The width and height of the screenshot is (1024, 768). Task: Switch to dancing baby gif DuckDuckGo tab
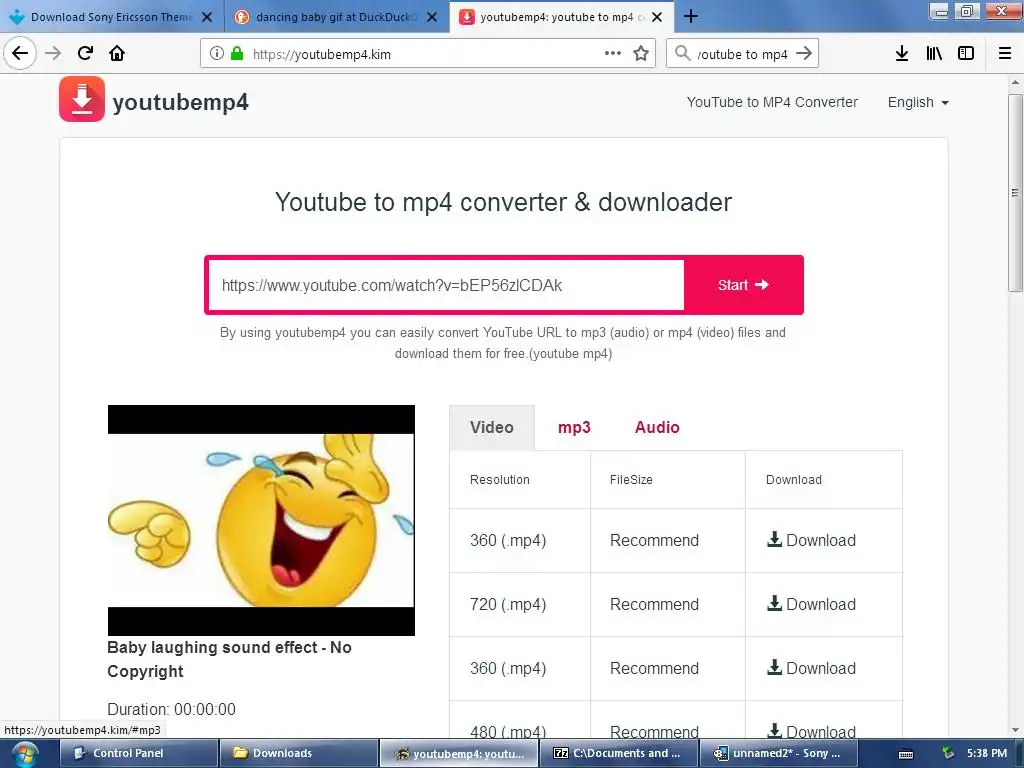coord(336,17)
